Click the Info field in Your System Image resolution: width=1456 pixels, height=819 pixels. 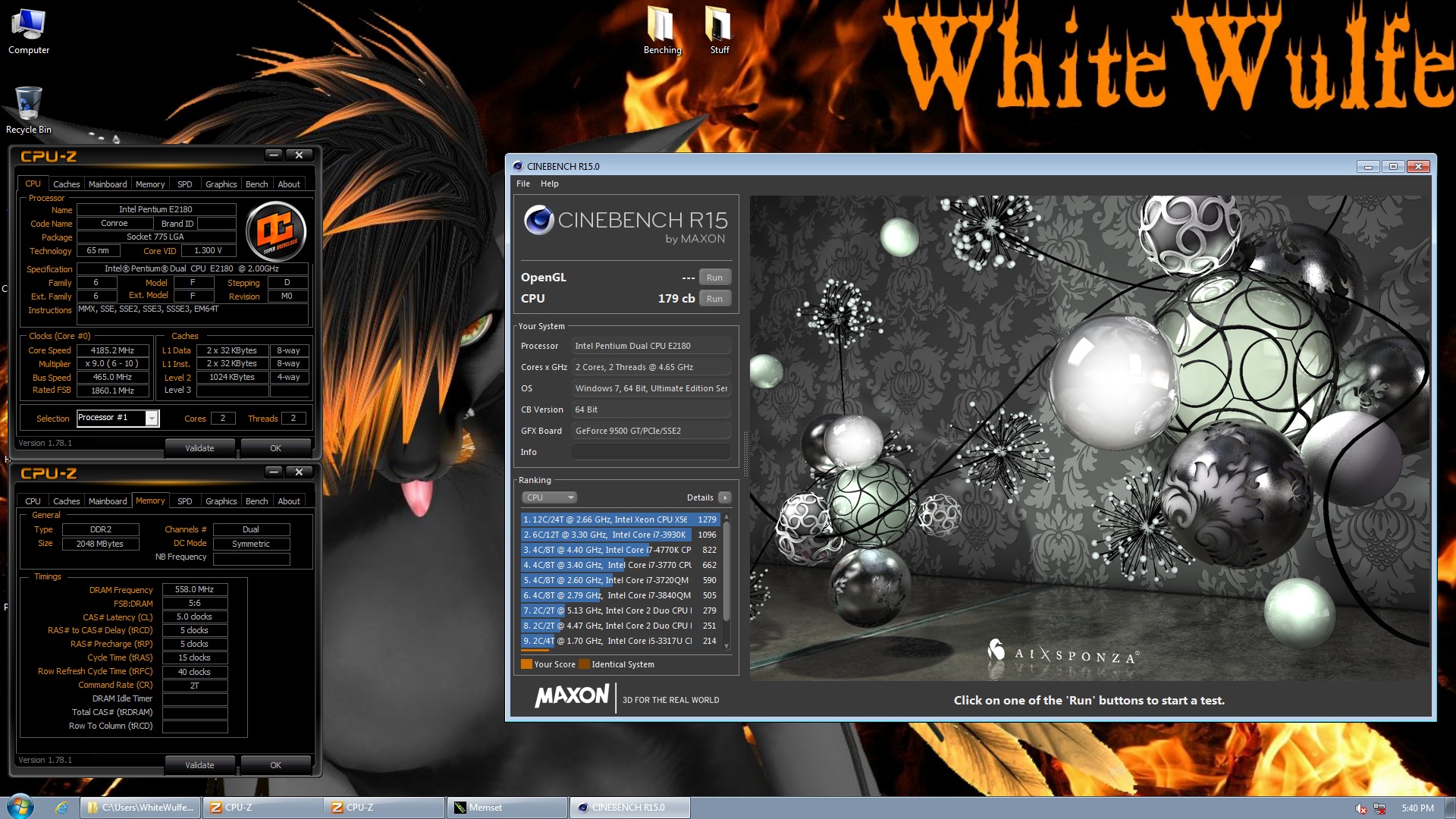[651, 452]
